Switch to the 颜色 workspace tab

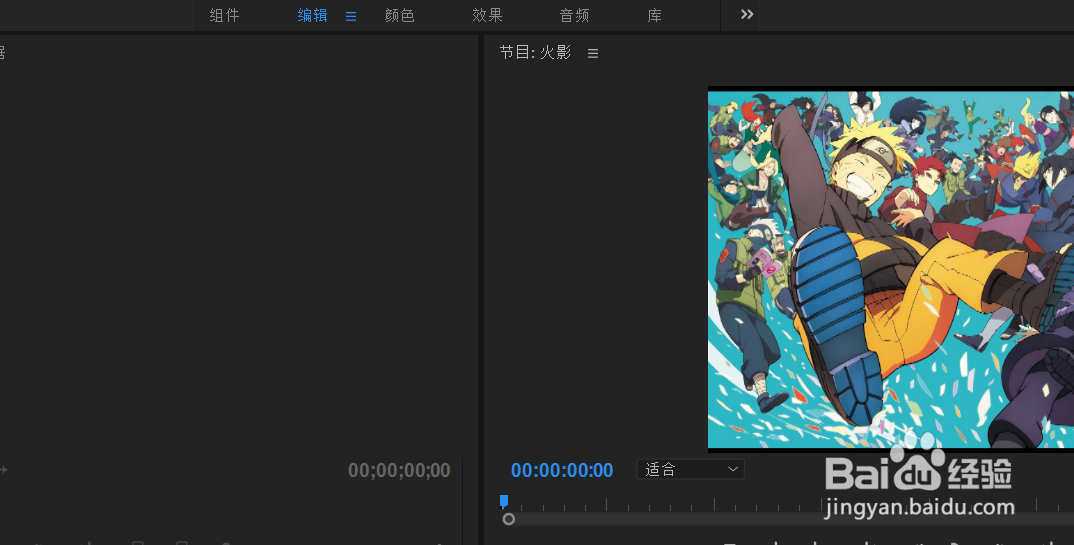pos(399,15)
